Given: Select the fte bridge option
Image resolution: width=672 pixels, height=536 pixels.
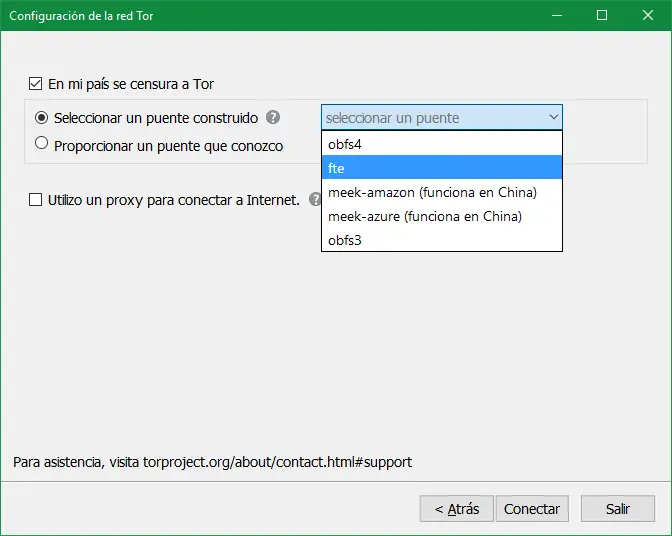Looking at the screenshot, I should (x=442, y=168).
